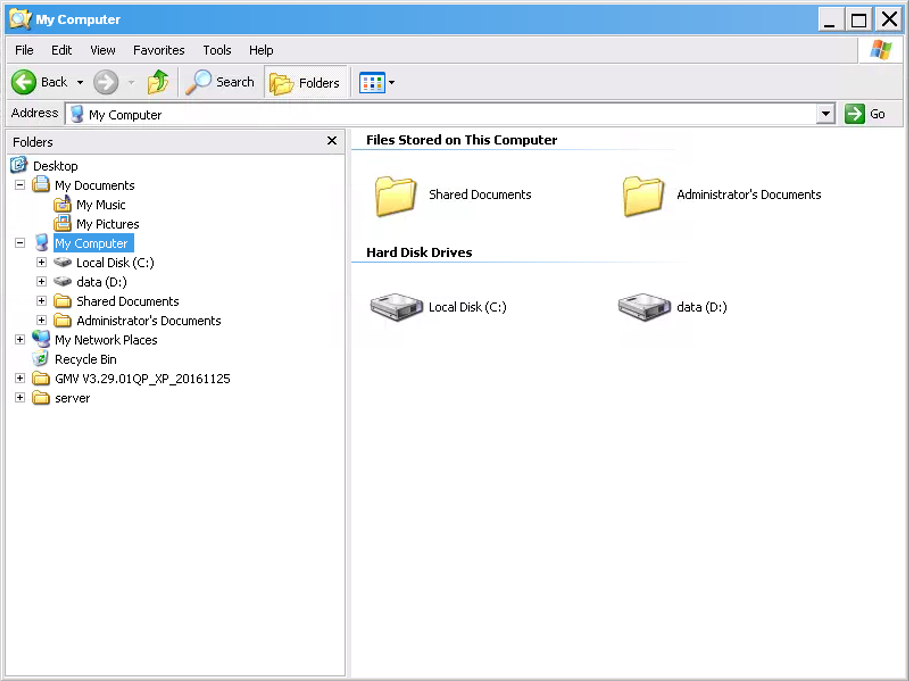Screen dimensions: 909x681
Task: Open the Favorites menu
Action: (x=158, y=50)
